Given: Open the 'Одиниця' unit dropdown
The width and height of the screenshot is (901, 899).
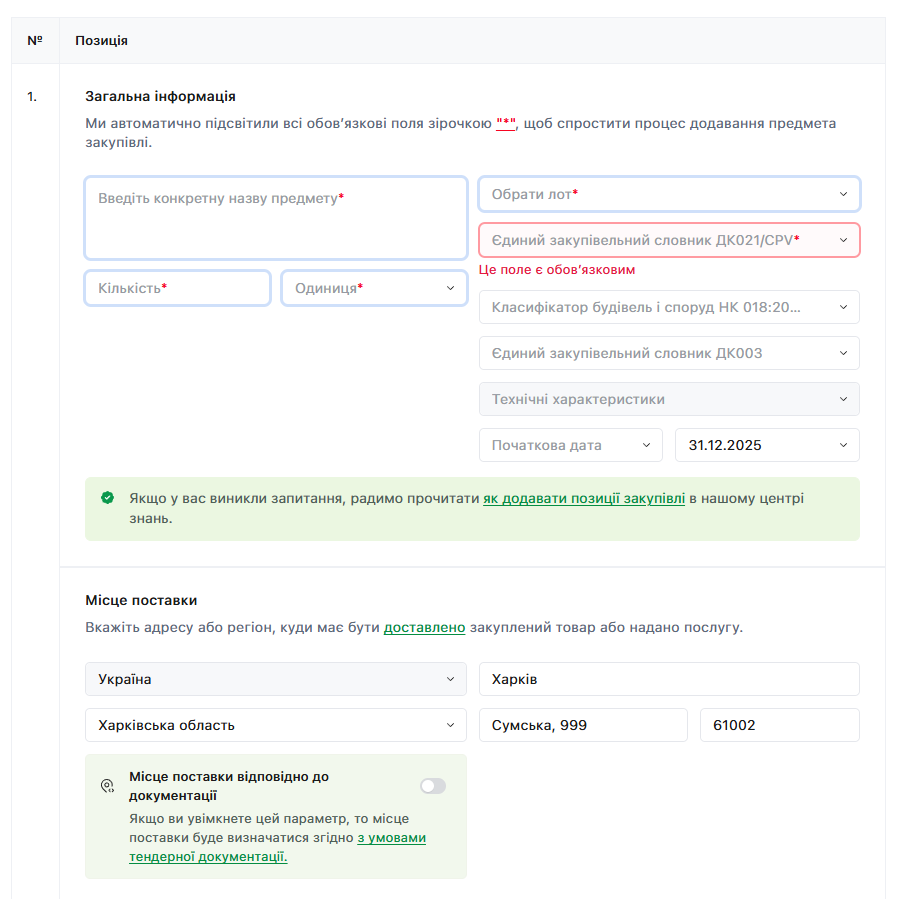Looking at the screenshot, I should [374, 288].
